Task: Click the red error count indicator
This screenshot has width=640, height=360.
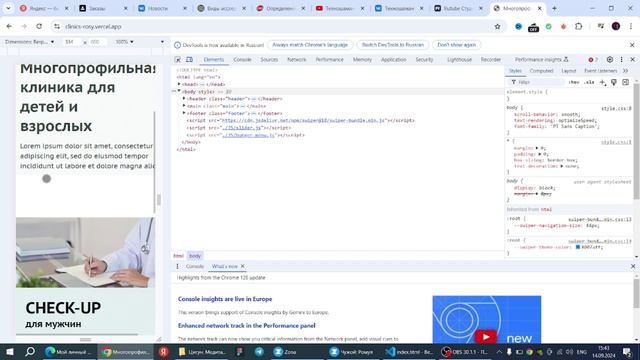Action: [x=593, y=60]
